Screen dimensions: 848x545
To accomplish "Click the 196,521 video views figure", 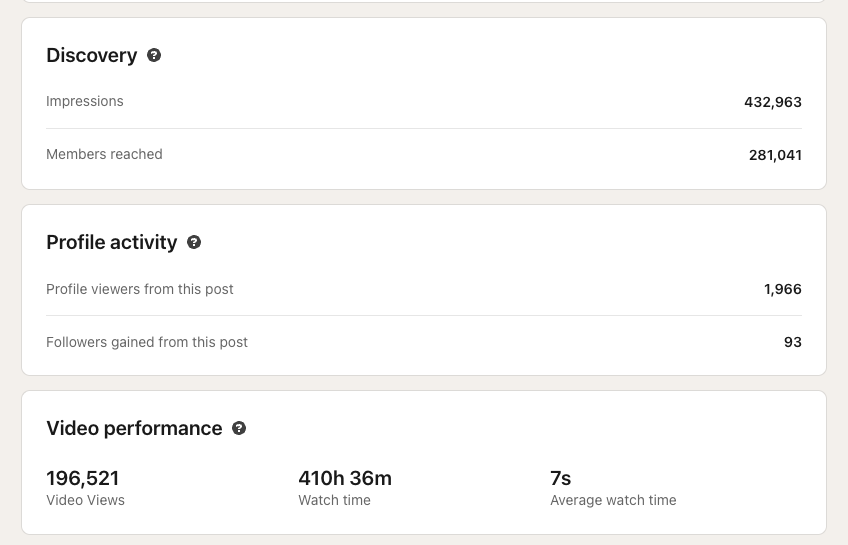I will click(83, 478).
